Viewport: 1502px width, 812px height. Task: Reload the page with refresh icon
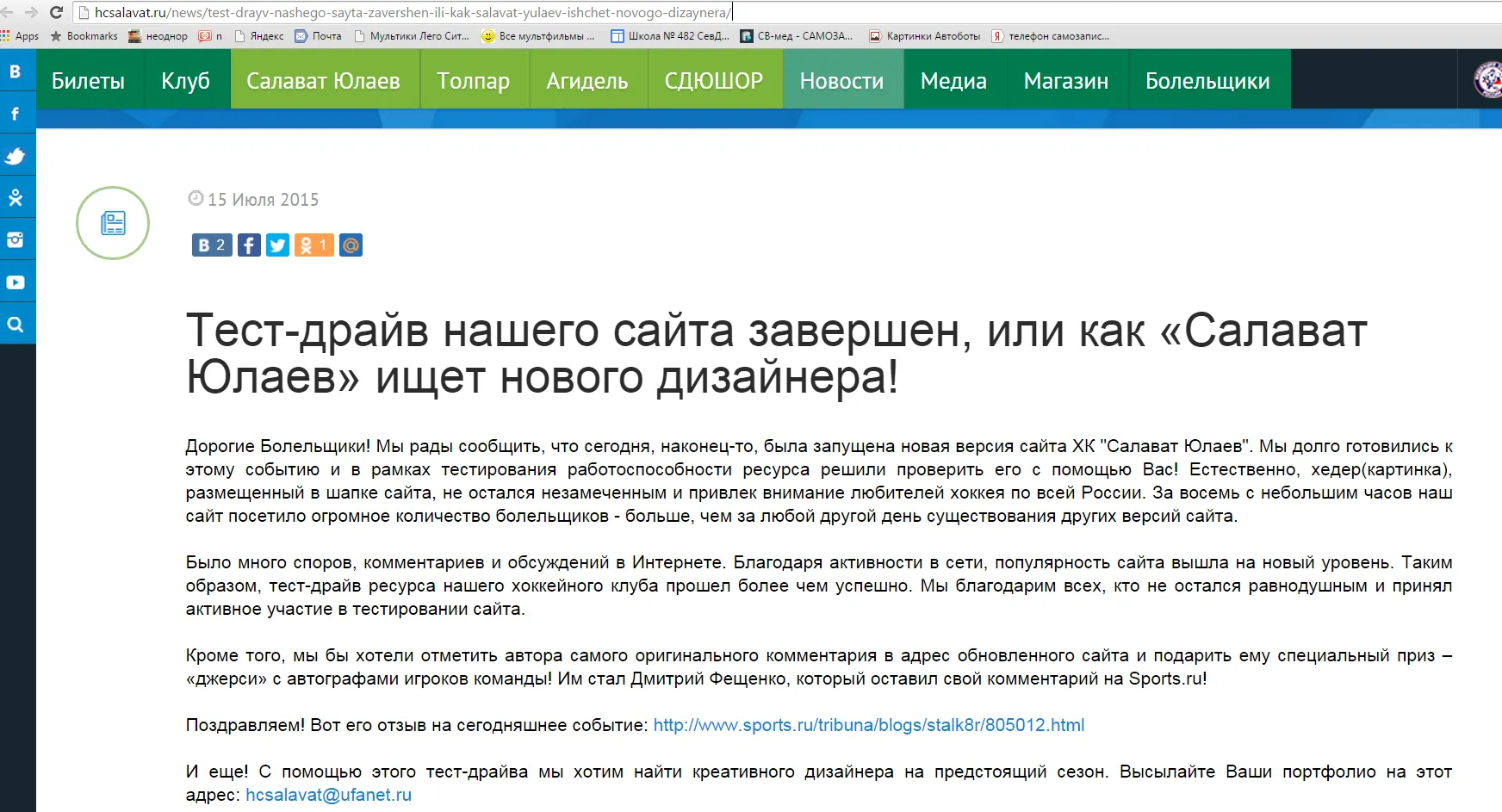click(x=57, y=12)
